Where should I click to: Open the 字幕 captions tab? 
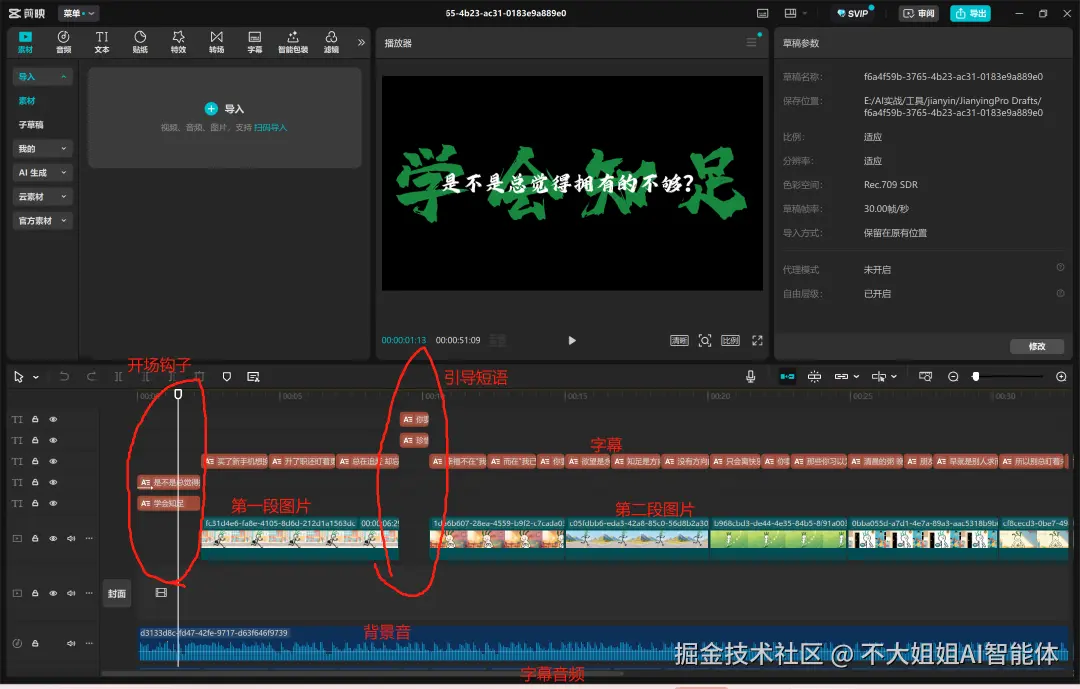tap(255, 42)
